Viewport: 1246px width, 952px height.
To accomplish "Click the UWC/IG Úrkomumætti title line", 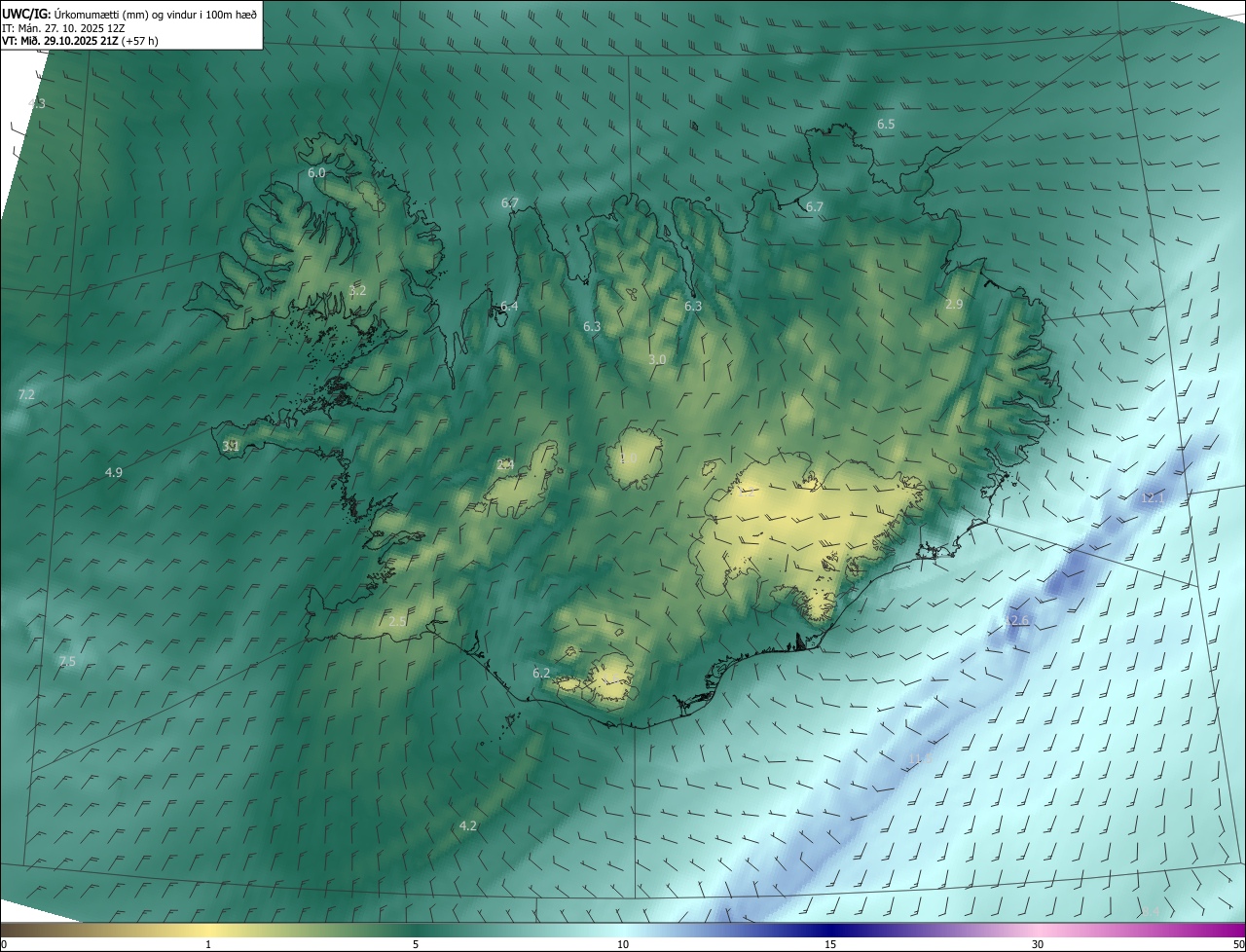I will 129,14.
